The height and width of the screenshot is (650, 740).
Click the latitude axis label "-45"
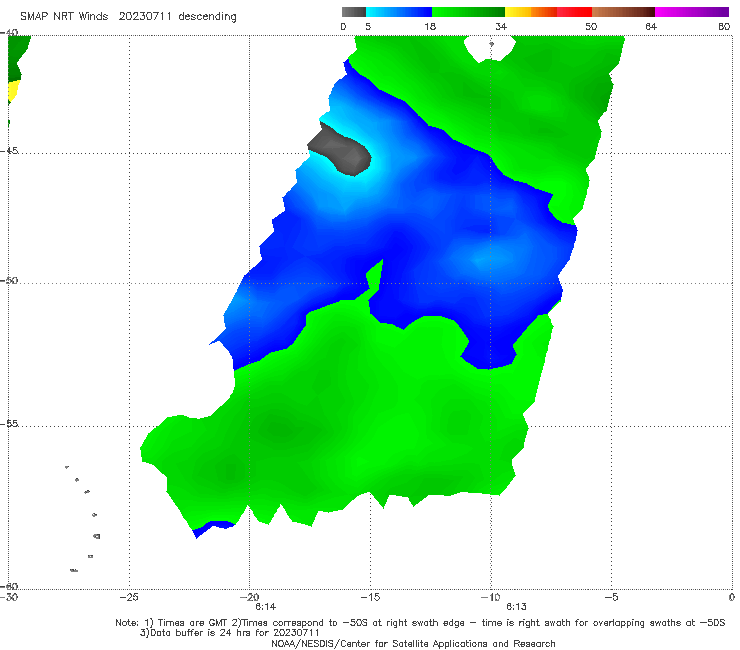pos(9,151)
